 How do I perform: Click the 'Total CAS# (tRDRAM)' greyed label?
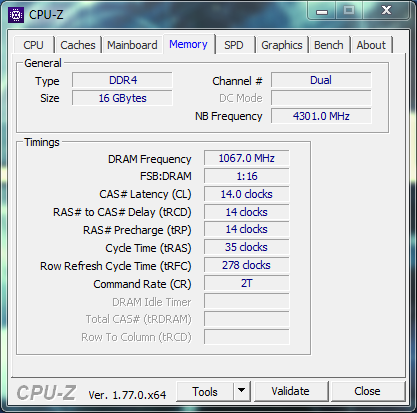pyautogui.click(x=139, y=319)
